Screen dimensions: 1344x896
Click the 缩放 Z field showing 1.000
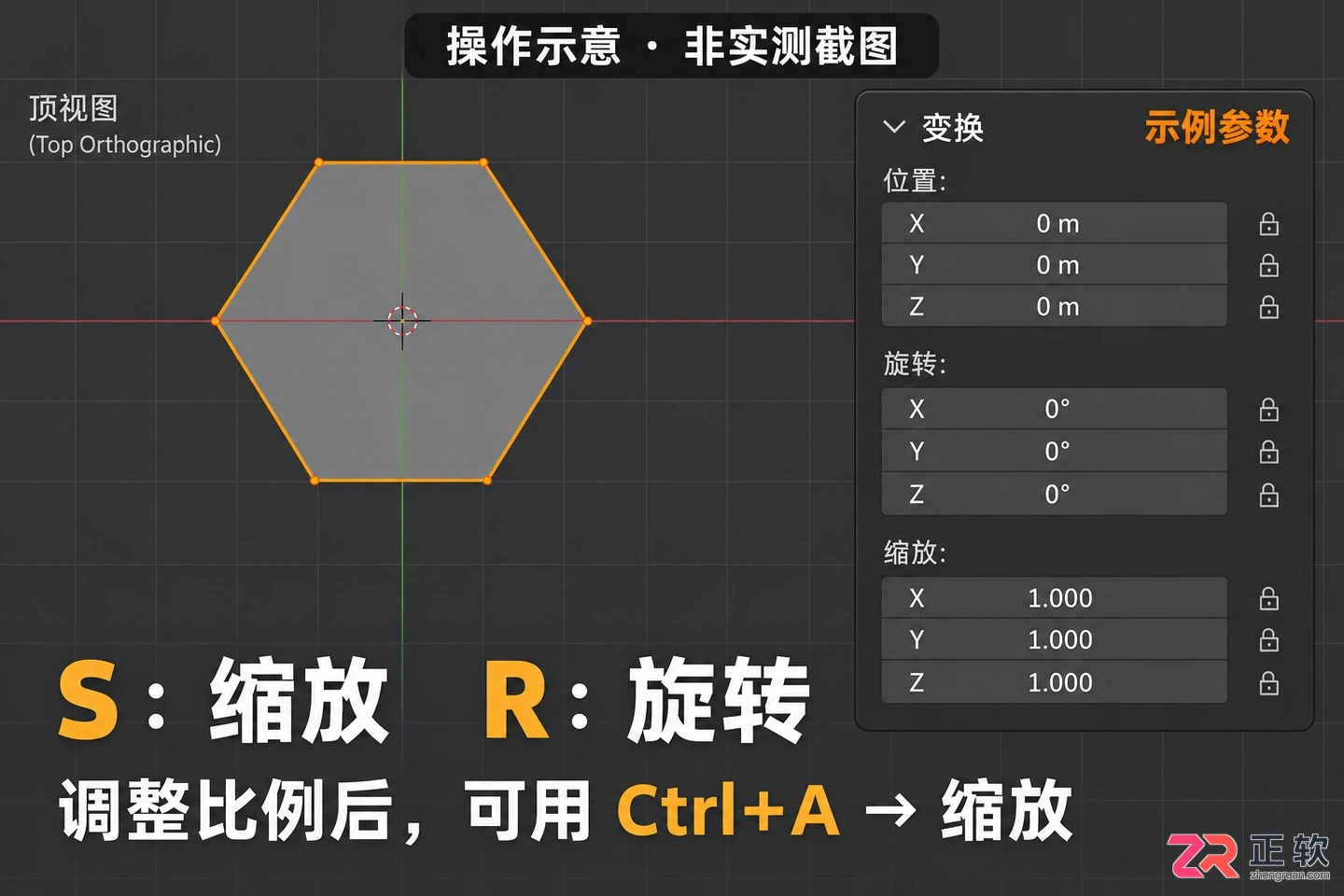pos(1055,682)
